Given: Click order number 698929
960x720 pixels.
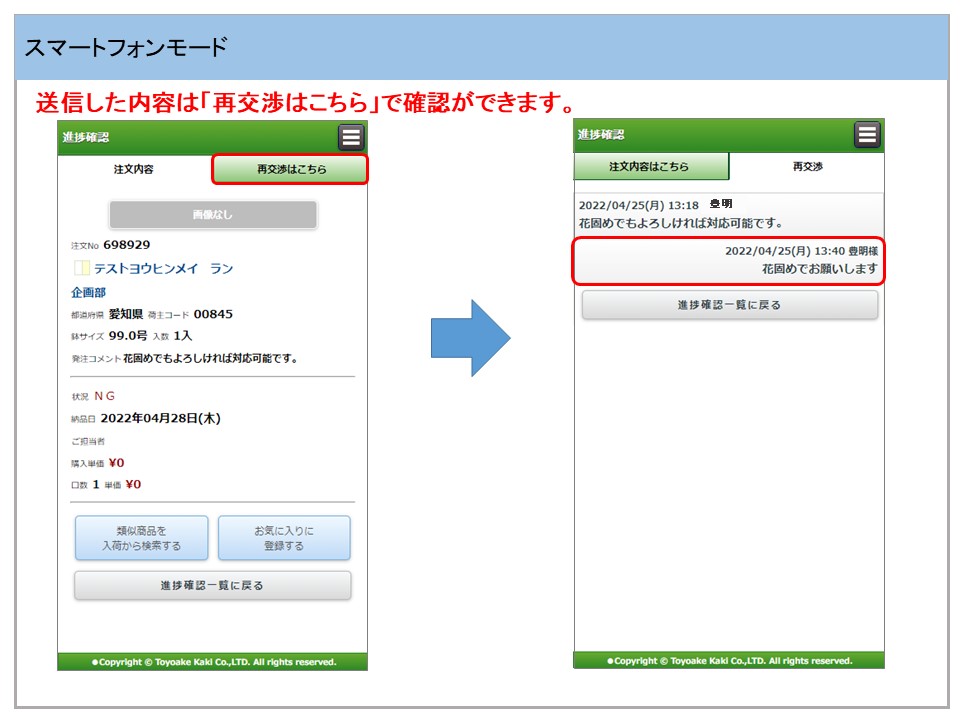Looking at the screenshot, I should tap(127, 245).
